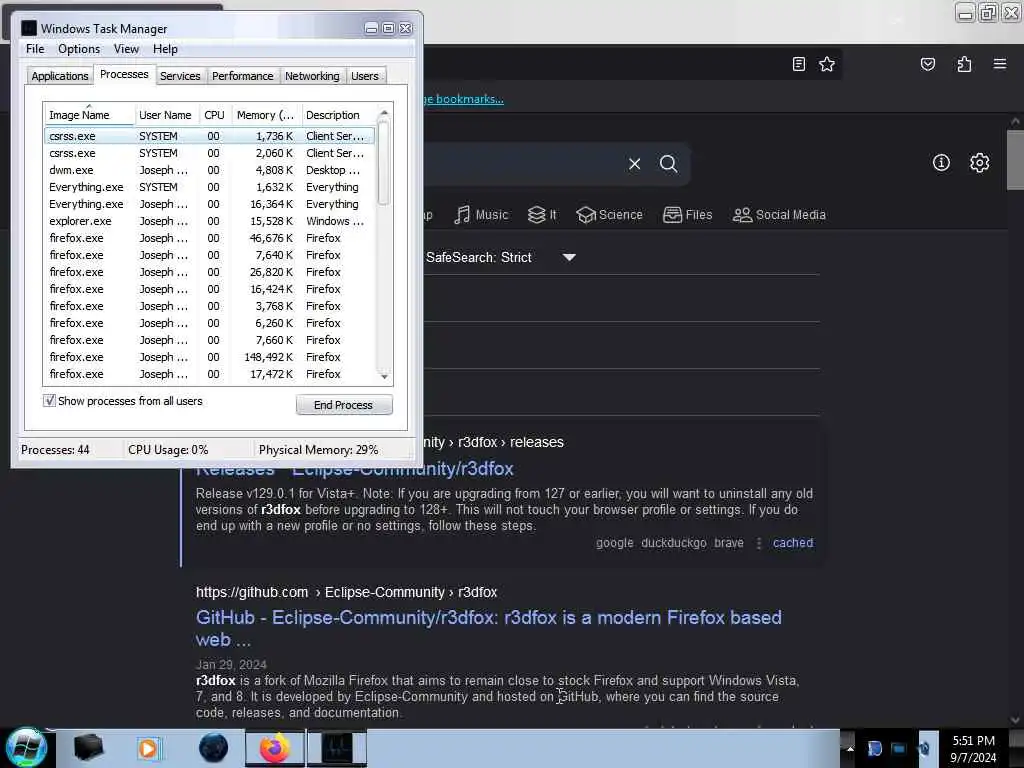Click the End Process button
This screenshot has width=1024, height=768.
coord(344,405)
